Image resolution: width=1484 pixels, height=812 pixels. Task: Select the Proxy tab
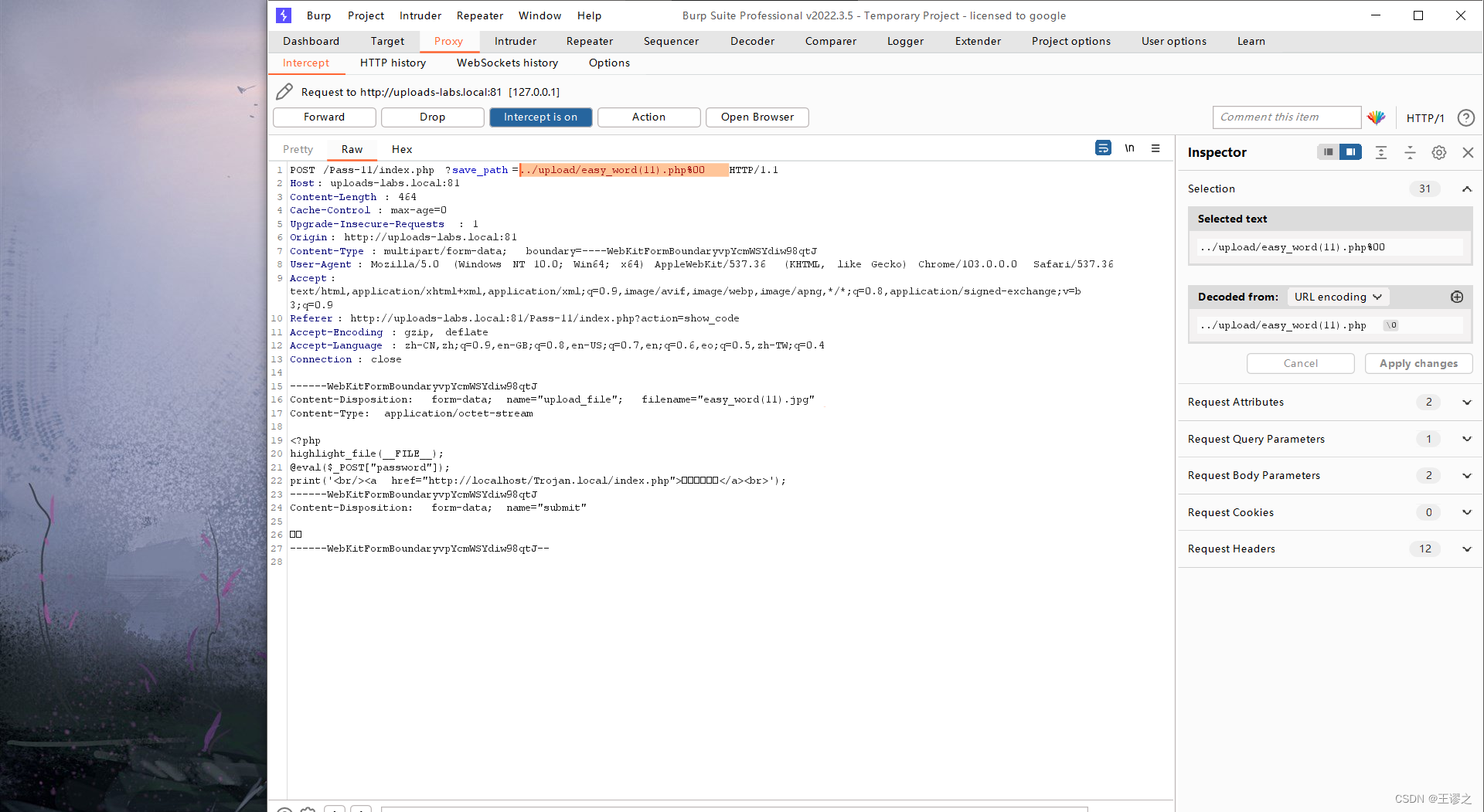448,41
